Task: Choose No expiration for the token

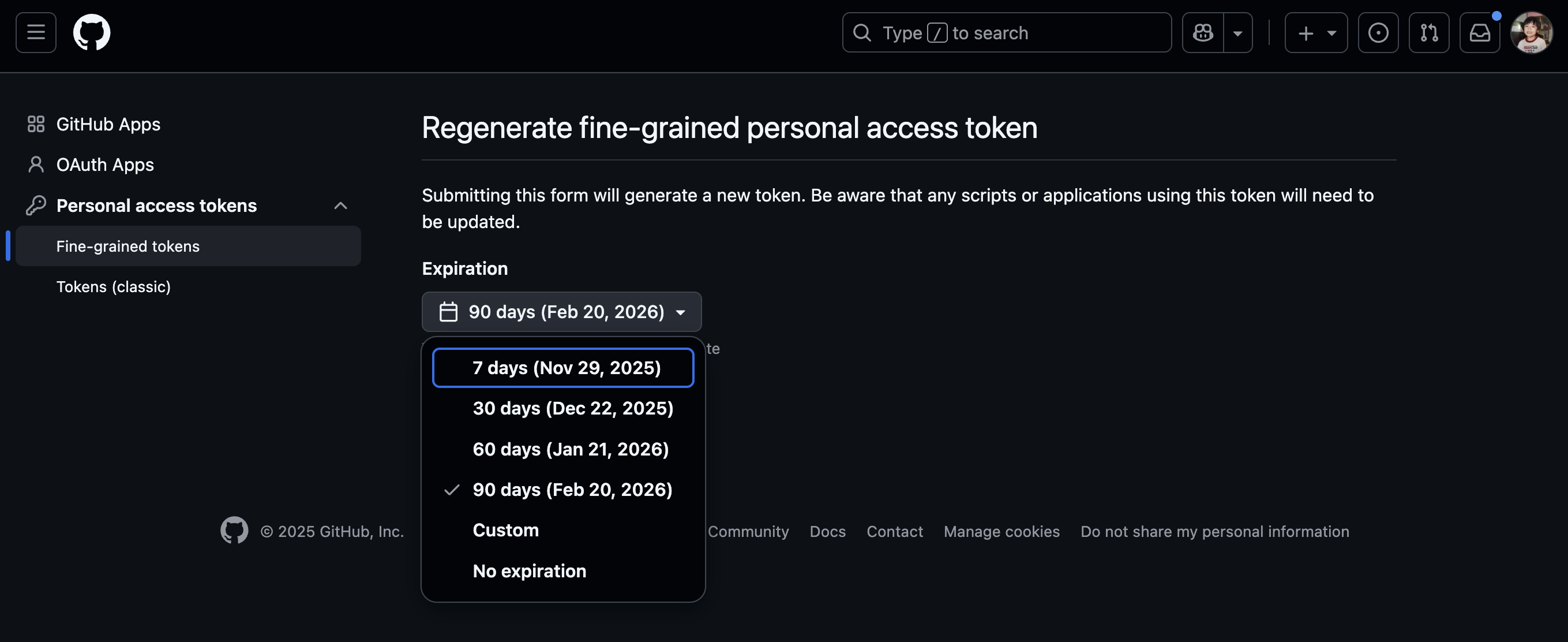Action: point(529,571)
